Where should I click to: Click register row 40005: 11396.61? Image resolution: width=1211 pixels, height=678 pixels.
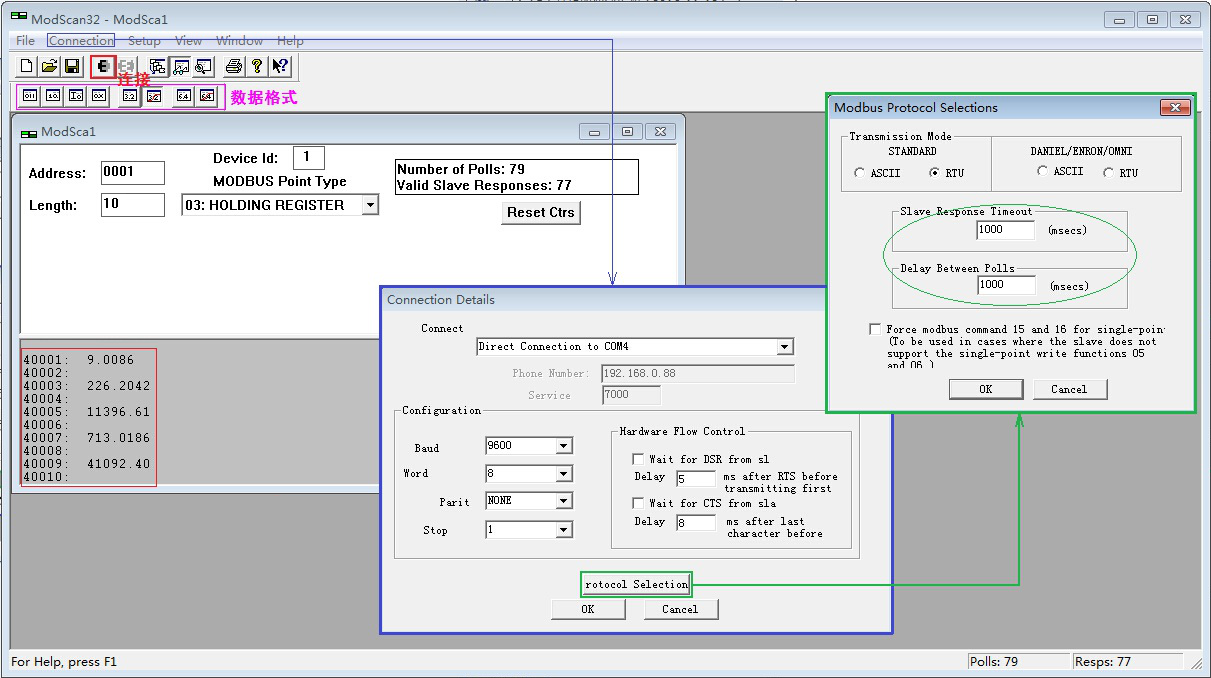87,411
